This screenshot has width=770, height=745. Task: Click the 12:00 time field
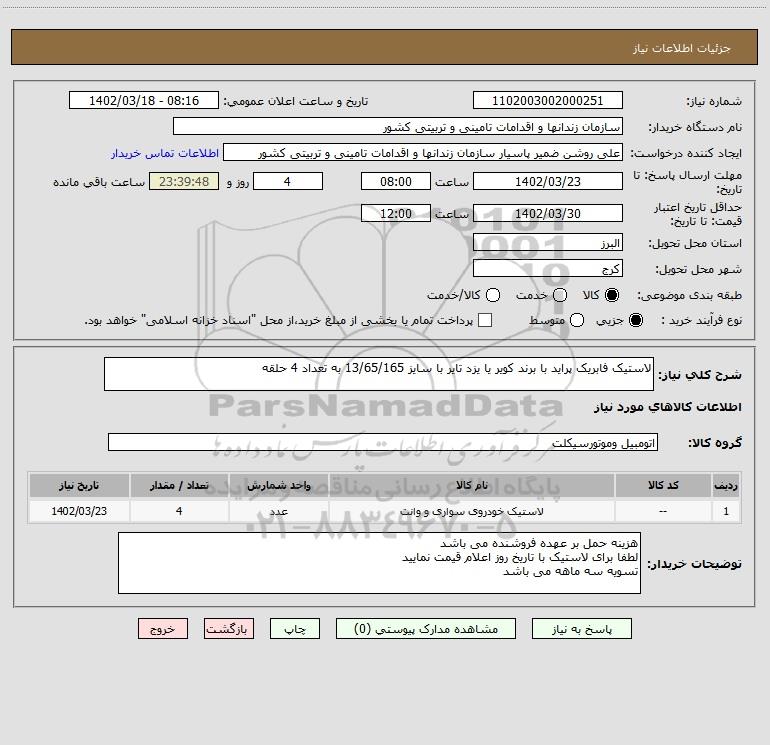(x=396, y=213)
